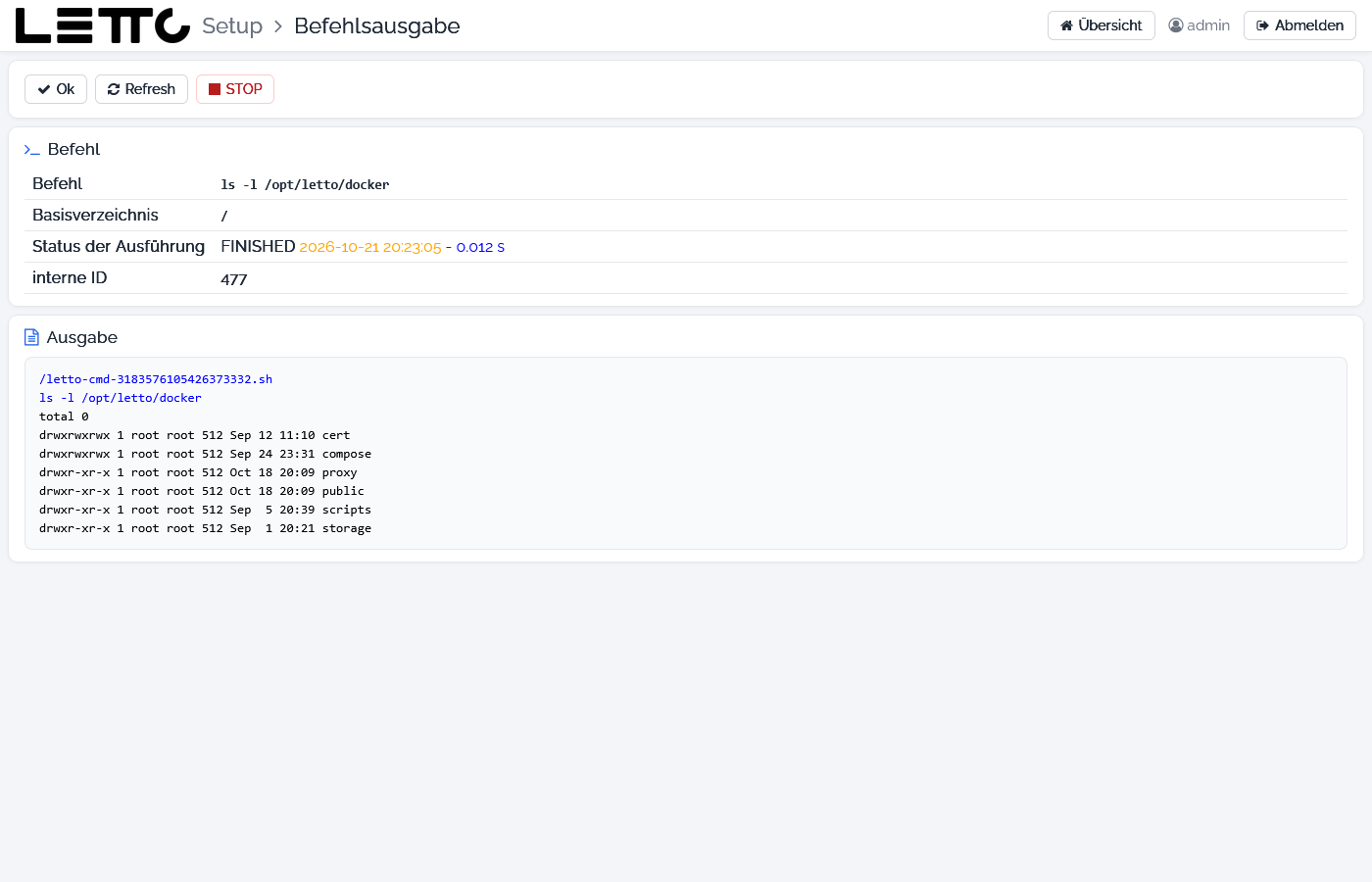The height and width of the screenshot is (882, 1372).
Task: Select the Befehlsausgabe breadcrumb title
Action: point(377,25)
